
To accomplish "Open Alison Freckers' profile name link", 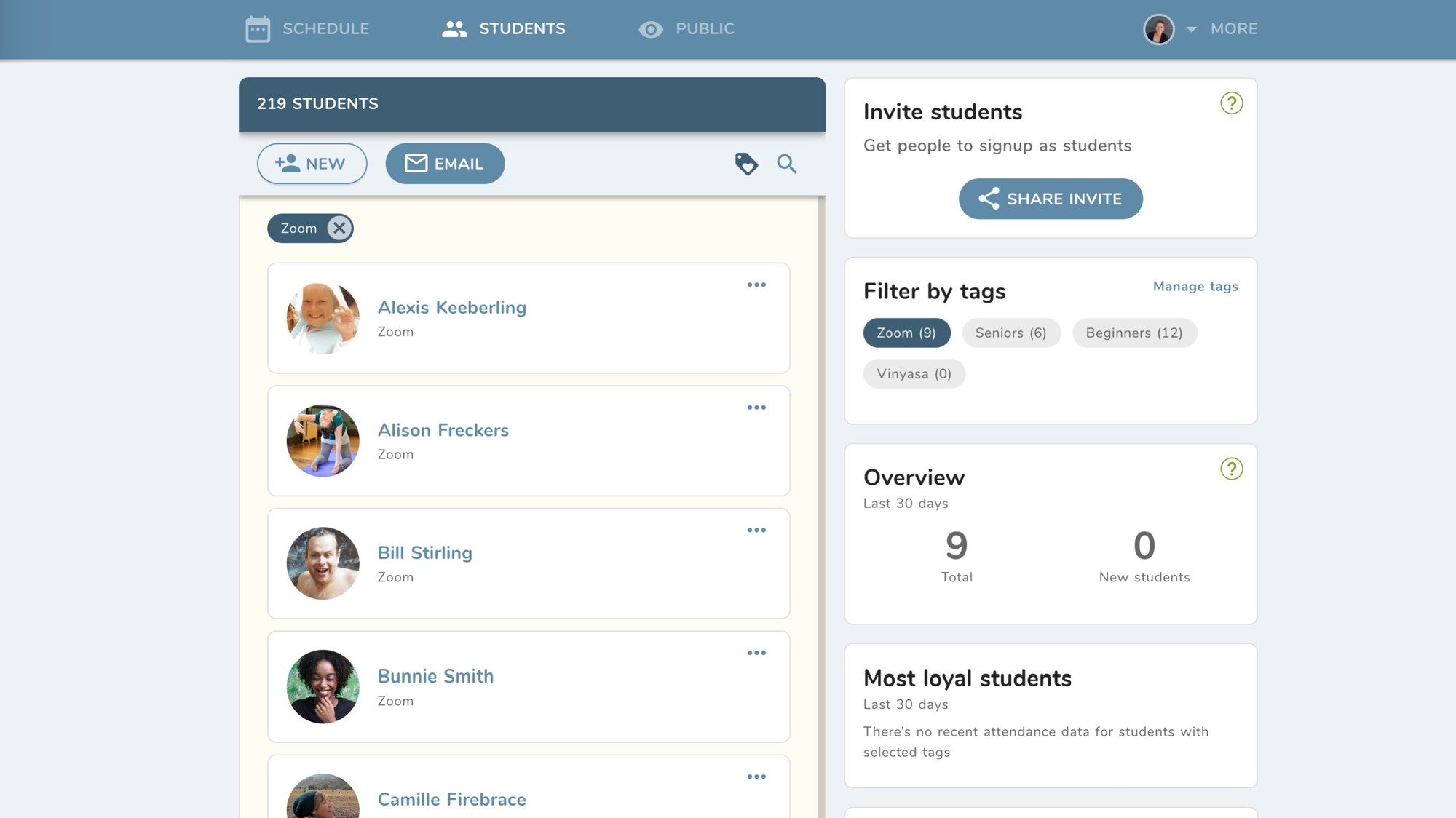I will point(443,431).
